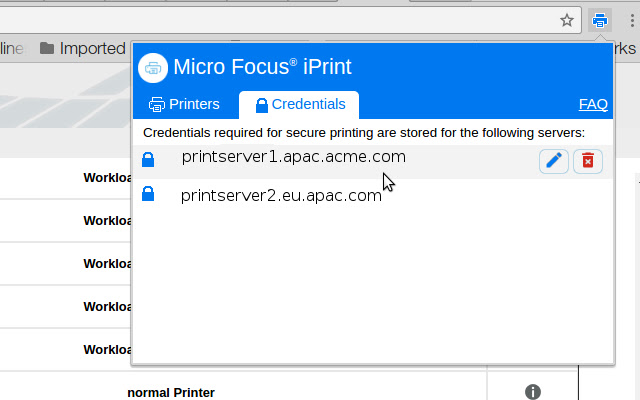Select the printserver1.apac.acme.com entry

293,157
